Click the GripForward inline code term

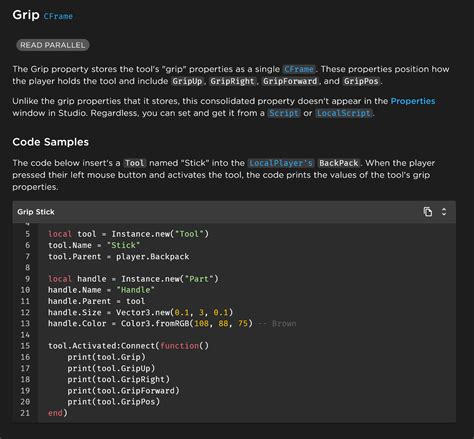(290, 81)
